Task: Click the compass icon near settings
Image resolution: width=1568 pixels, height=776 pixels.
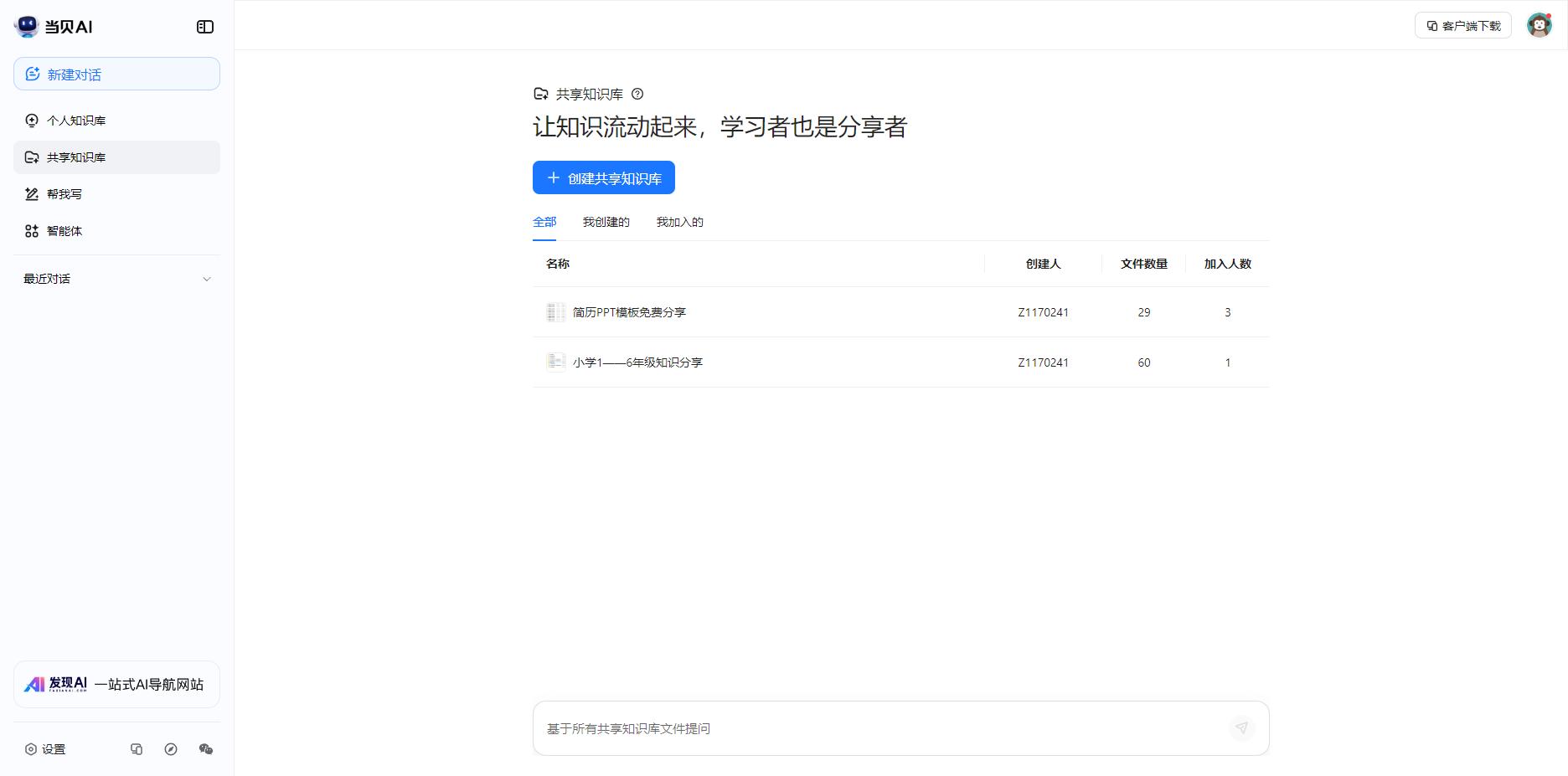Action: [172, 749]
